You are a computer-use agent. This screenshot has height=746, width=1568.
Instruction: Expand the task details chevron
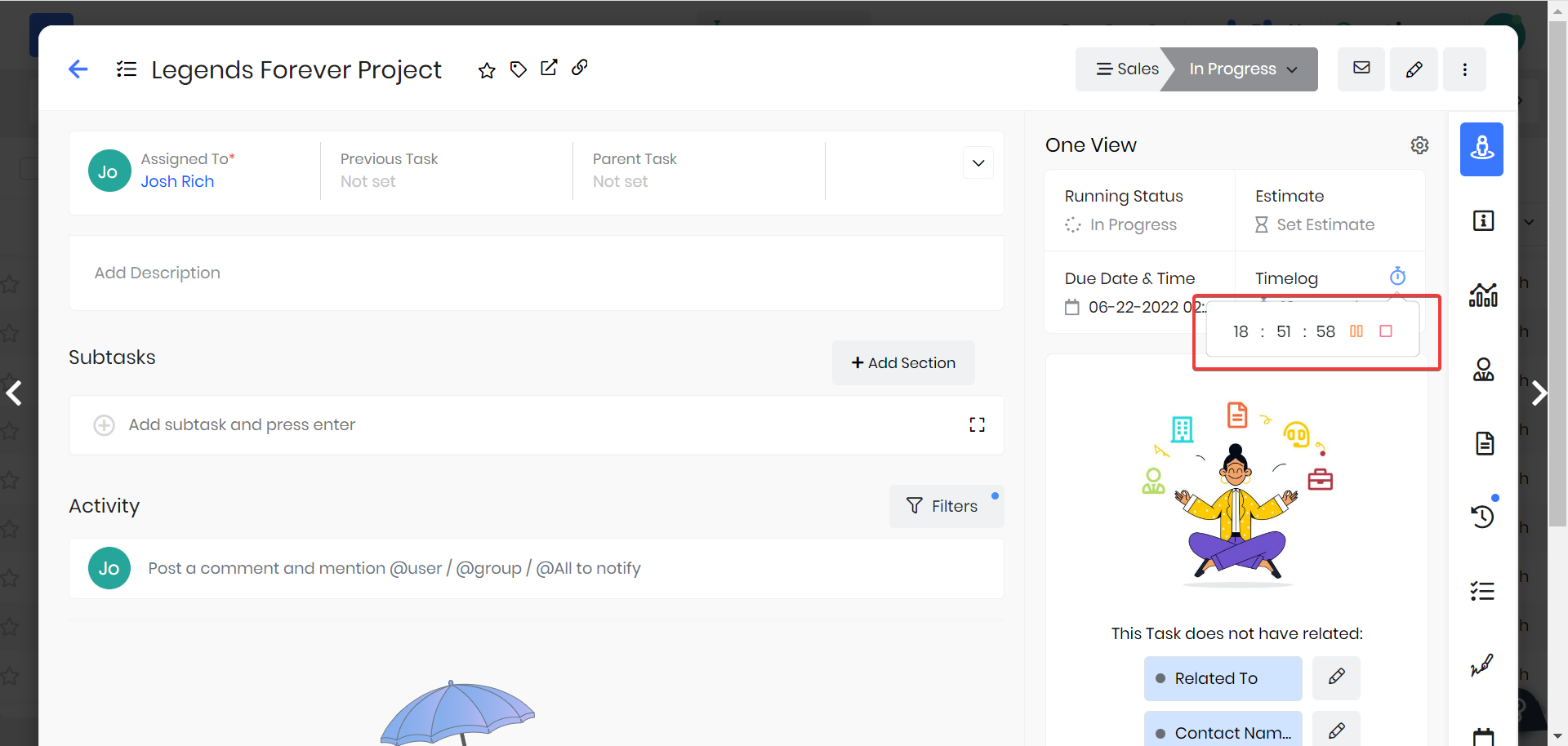point(978,163)
